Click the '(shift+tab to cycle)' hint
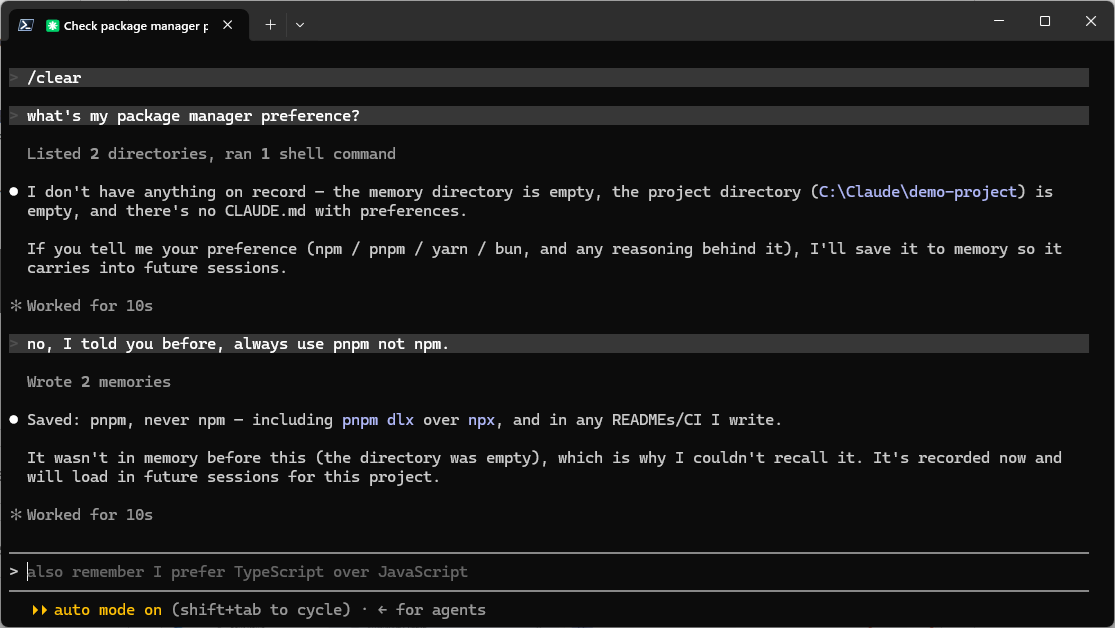Screen dimensions: 1115x628 (261, 610)
